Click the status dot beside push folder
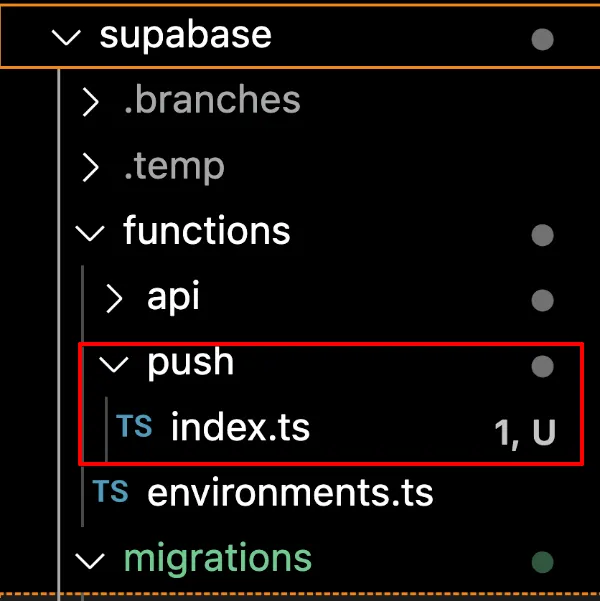Screen dimensions: 600x601 (x=542, y=366)
